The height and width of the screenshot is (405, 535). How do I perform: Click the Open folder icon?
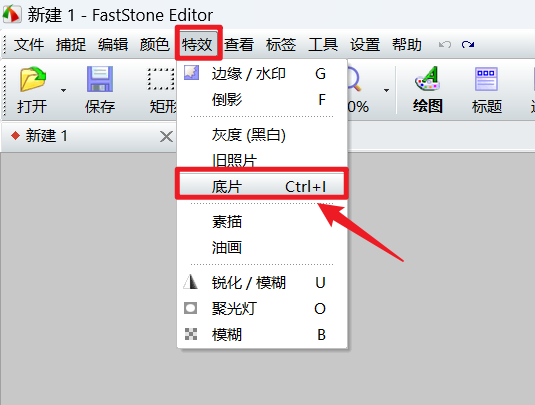tap(33, 79)
